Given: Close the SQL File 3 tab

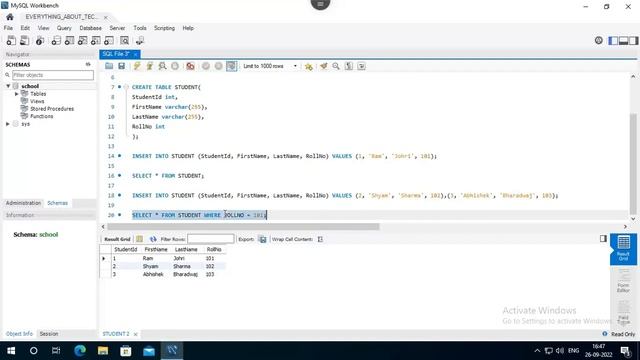Looking at the screenshot, I should tap(136, 54).
